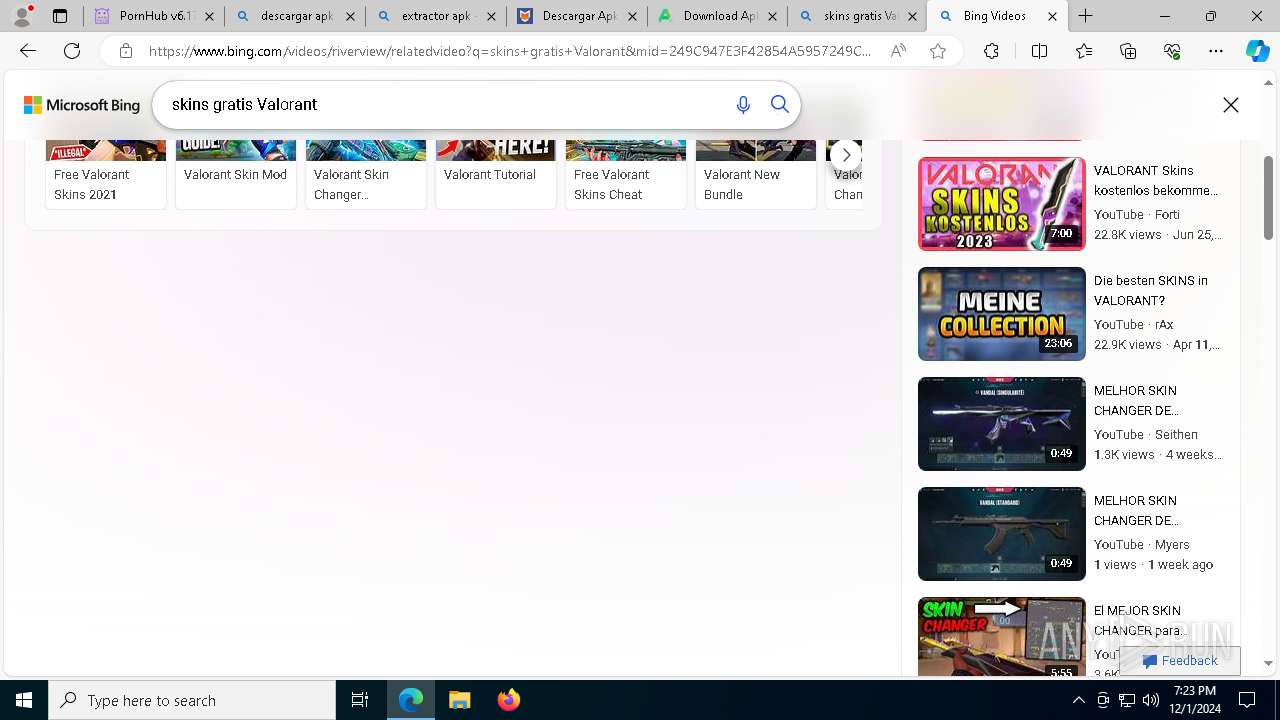Open Windows Start menu
Image resolution: width=1280 pixels, height=720 pixels.
coord(24,700)
